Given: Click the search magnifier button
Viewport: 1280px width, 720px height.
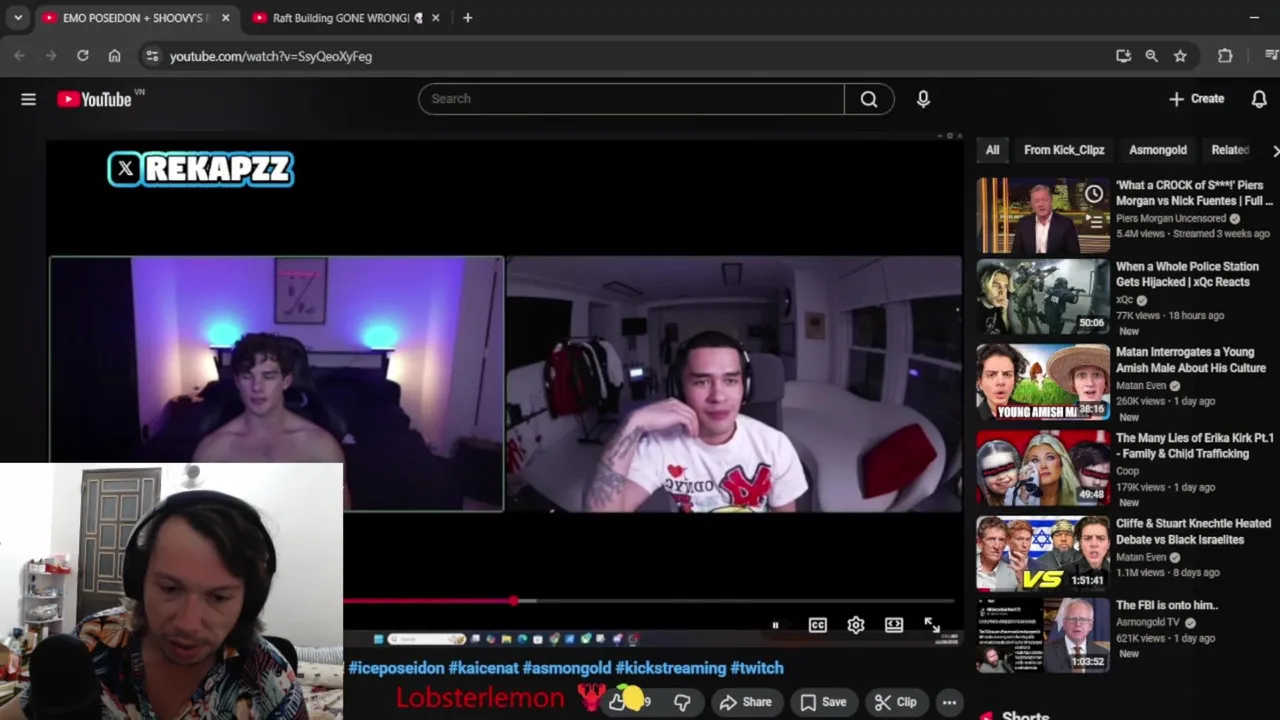Looking at the screenshot, I should [869, 99].
